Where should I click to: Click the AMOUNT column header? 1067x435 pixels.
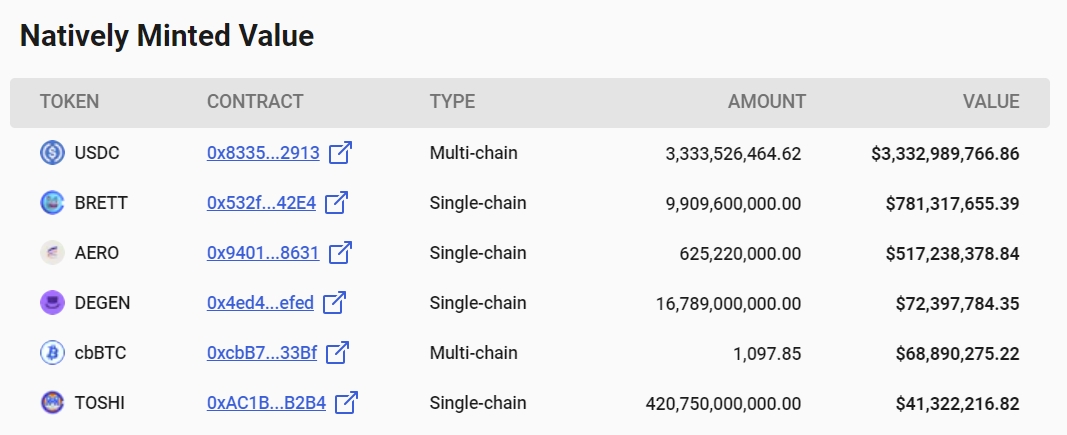(767, 101)
